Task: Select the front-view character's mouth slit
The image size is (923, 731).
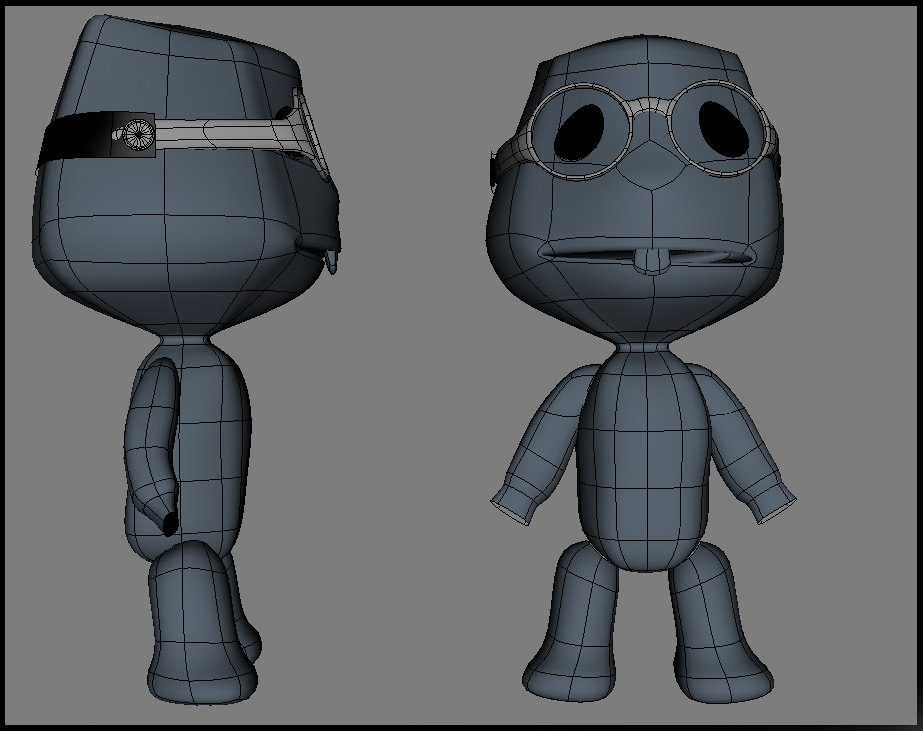Action: tap(648, 255)
